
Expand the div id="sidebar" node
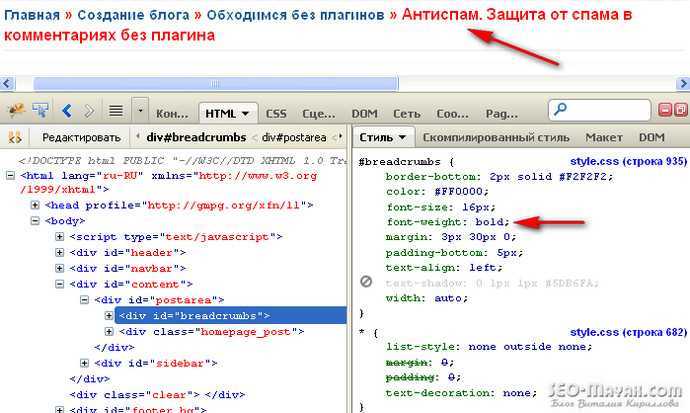[x=84, y=363]
